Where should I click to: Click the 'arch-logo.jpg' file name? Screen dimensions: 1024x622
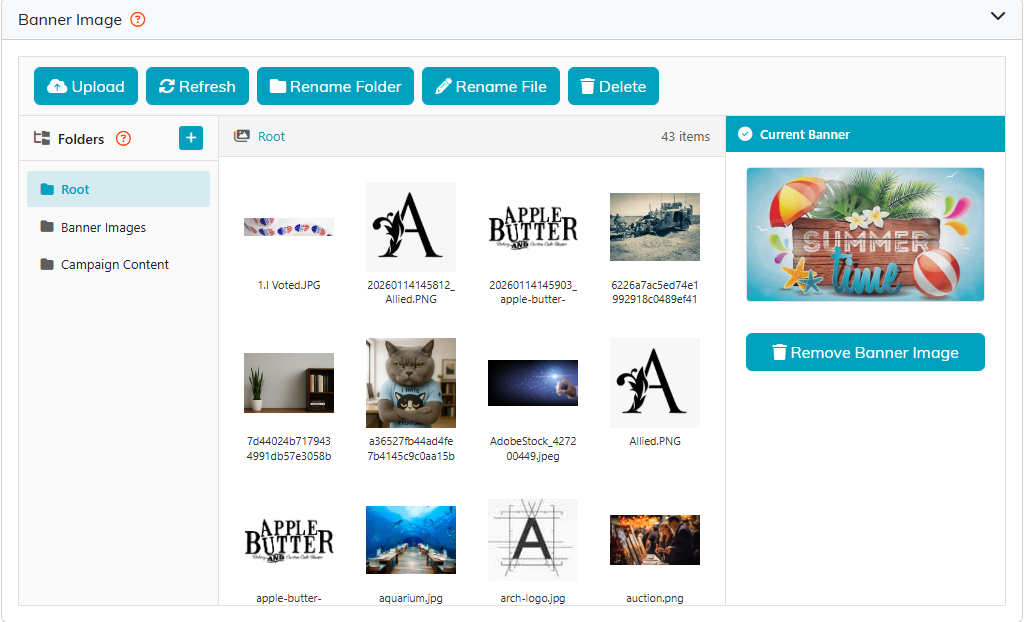[x=533, y=598]
